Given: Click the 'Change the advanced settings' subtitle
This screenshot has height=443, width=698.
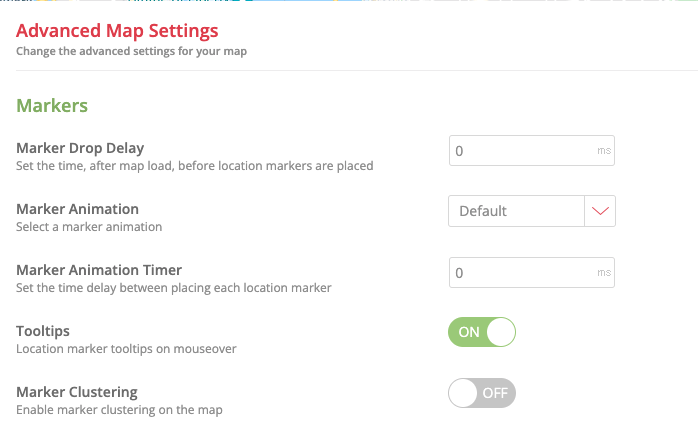Looking at the screenshot, I should click(131, 51).
